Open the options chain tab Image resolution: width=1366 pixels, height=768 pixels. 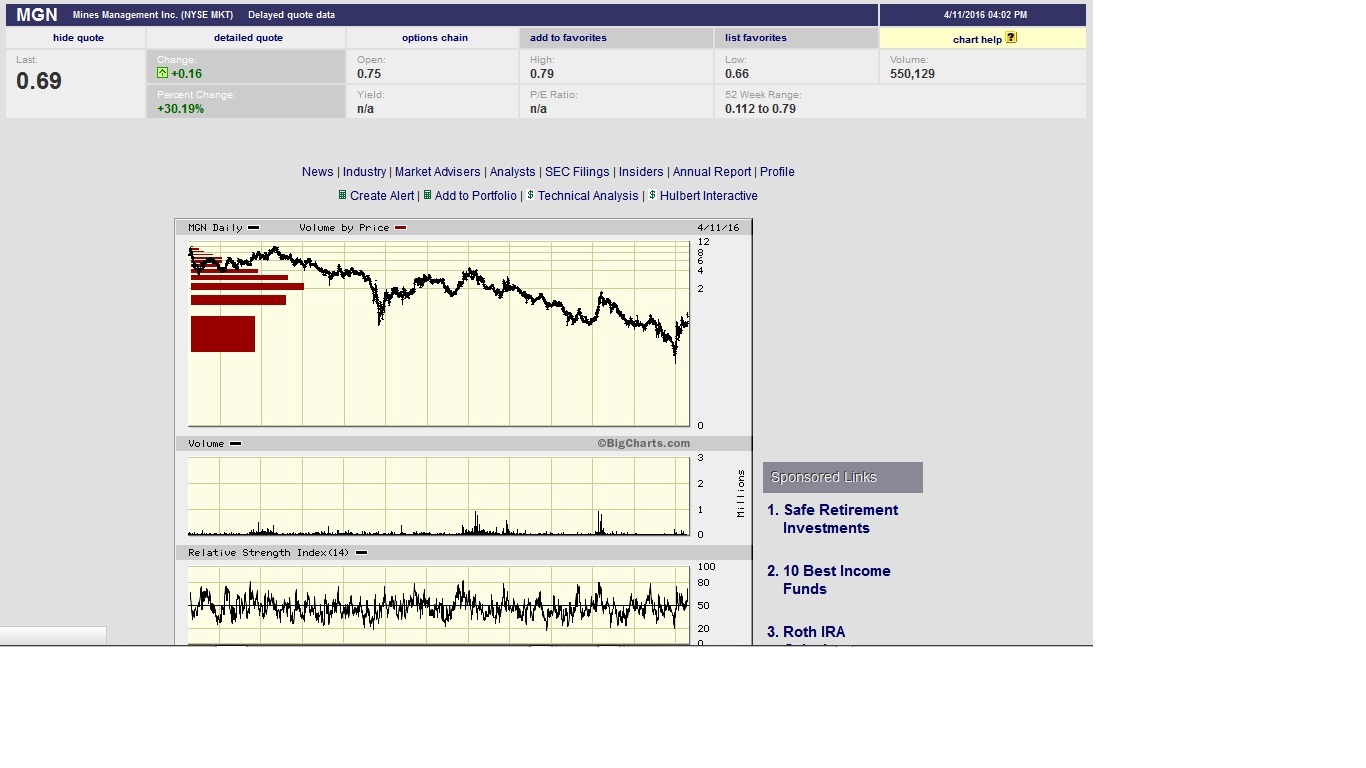click(x=435, y=38)
